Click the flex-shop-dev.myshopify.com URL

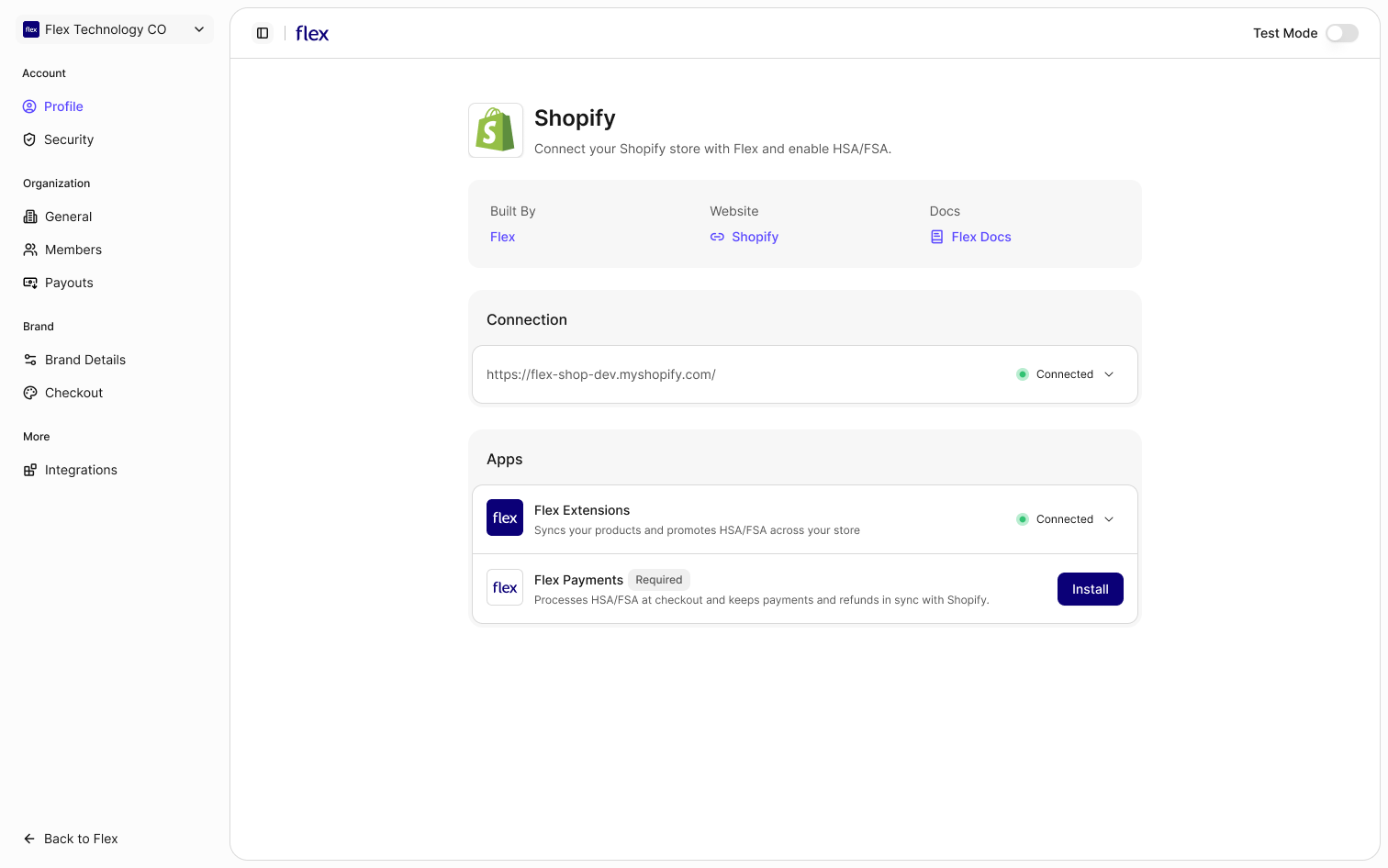tap(601, 374)
